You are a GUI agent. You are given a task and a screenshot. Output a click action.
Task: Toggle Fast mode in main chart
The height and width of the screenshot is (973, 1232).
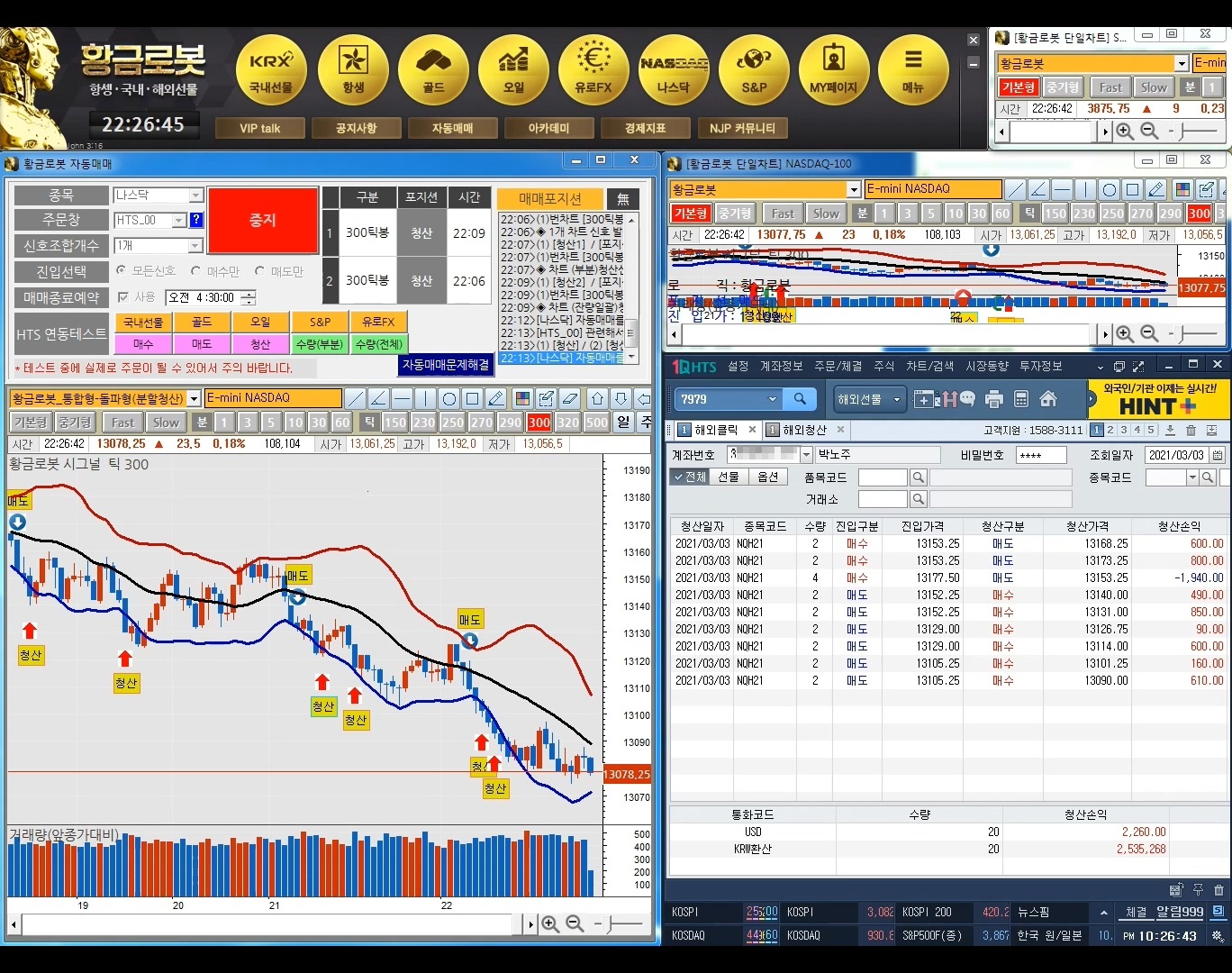[x=123, y=422]
